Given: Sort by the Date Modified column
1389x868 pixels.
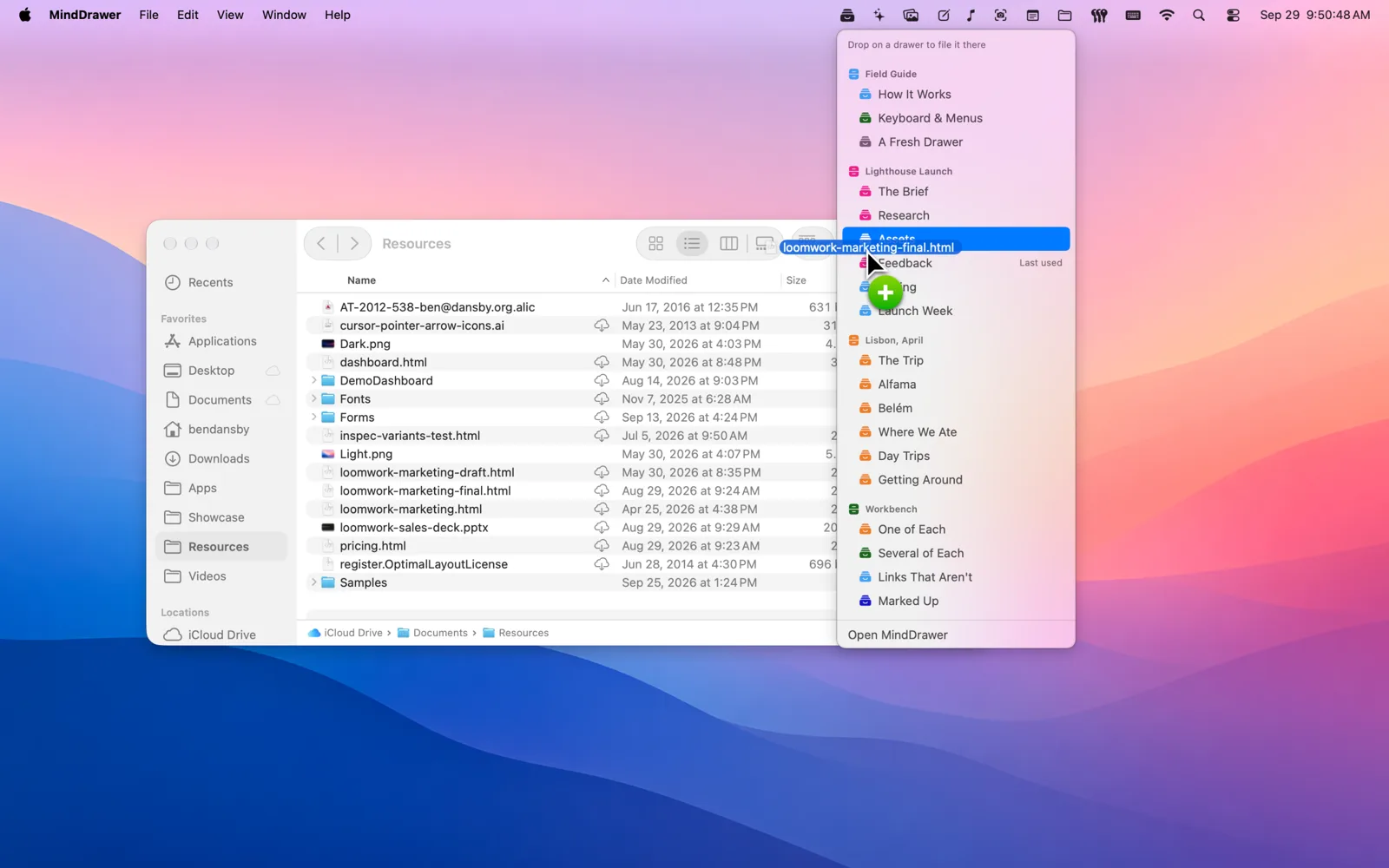Looking at the screenshot, I should (x=653, y=280).
